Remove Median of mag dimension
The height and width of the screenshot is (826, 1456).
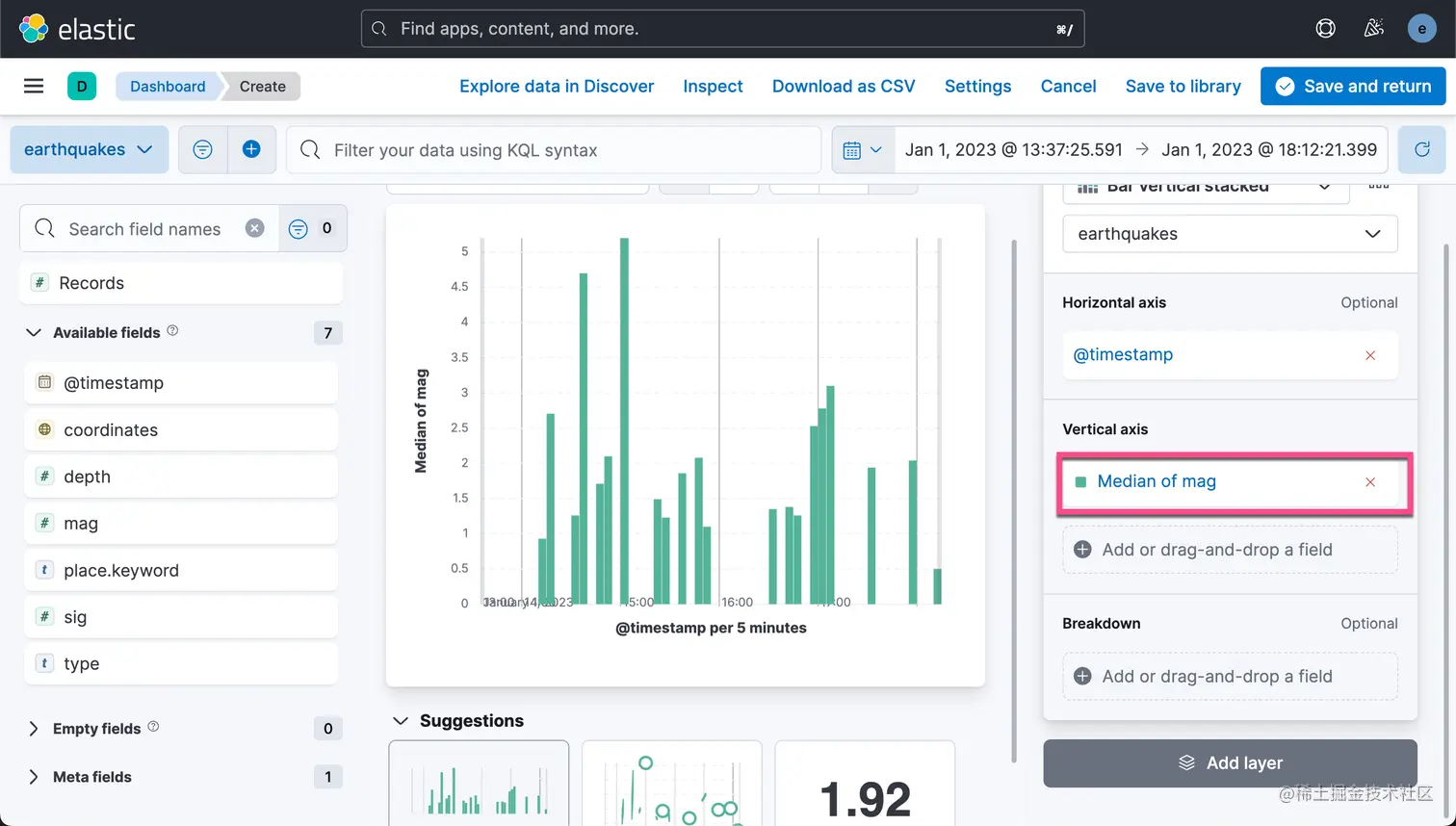pyautogui.click(x=1370, y=481)
